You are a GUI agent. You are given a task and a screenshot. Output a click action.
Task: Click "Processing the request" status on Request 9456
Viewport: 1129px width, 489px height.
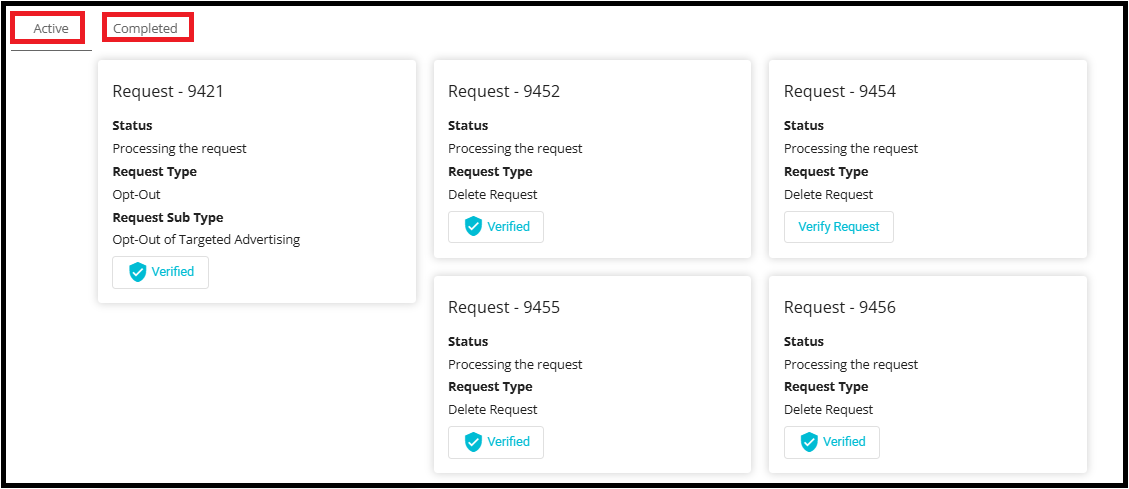pos(851,365)
